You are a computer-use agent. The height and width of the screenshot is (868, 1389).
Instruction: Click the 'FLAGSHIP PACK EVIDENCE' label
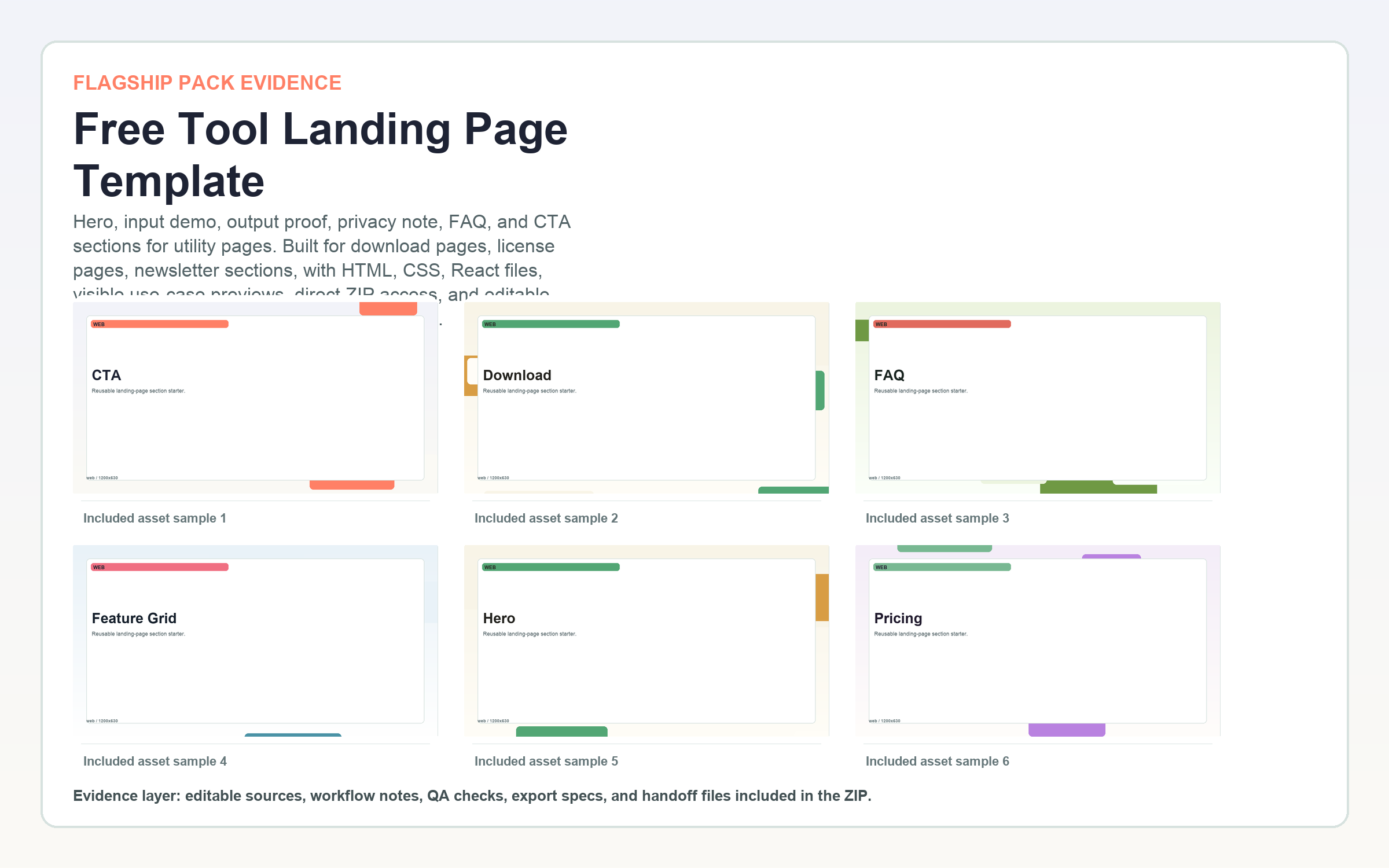coord(207,83)
